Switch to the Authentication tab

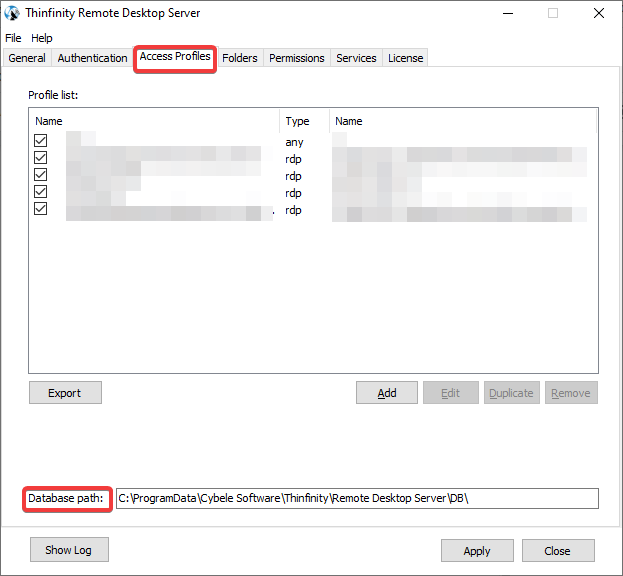92,58
